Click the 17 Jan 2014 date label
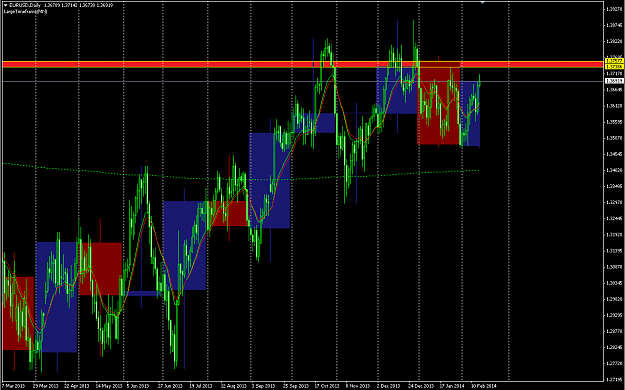 [x=452, y=386]
